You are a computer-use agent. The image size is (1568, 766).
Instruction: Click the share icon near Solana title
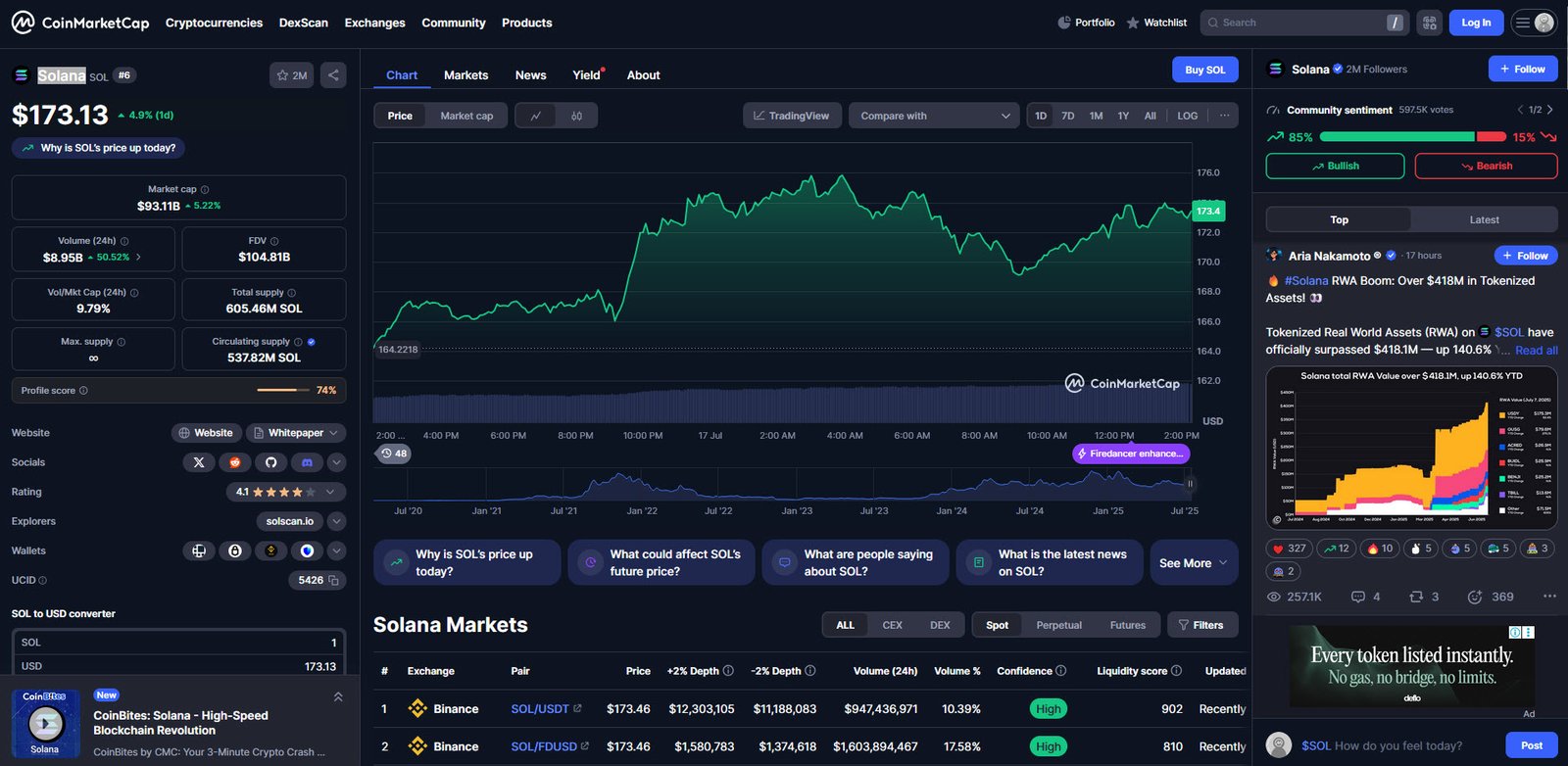click(x=333, y=75)
